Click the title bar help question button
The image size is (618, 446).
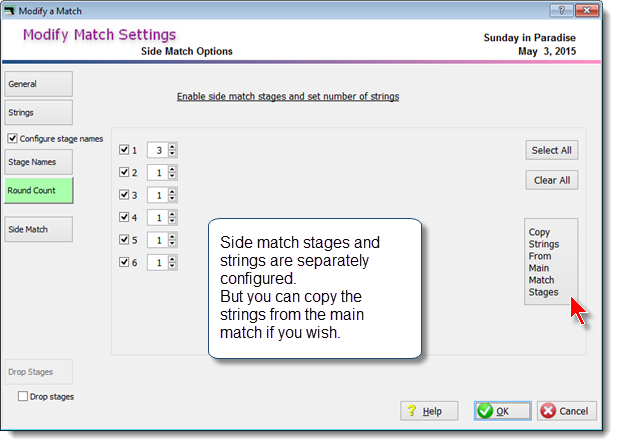tap(562, 11)
